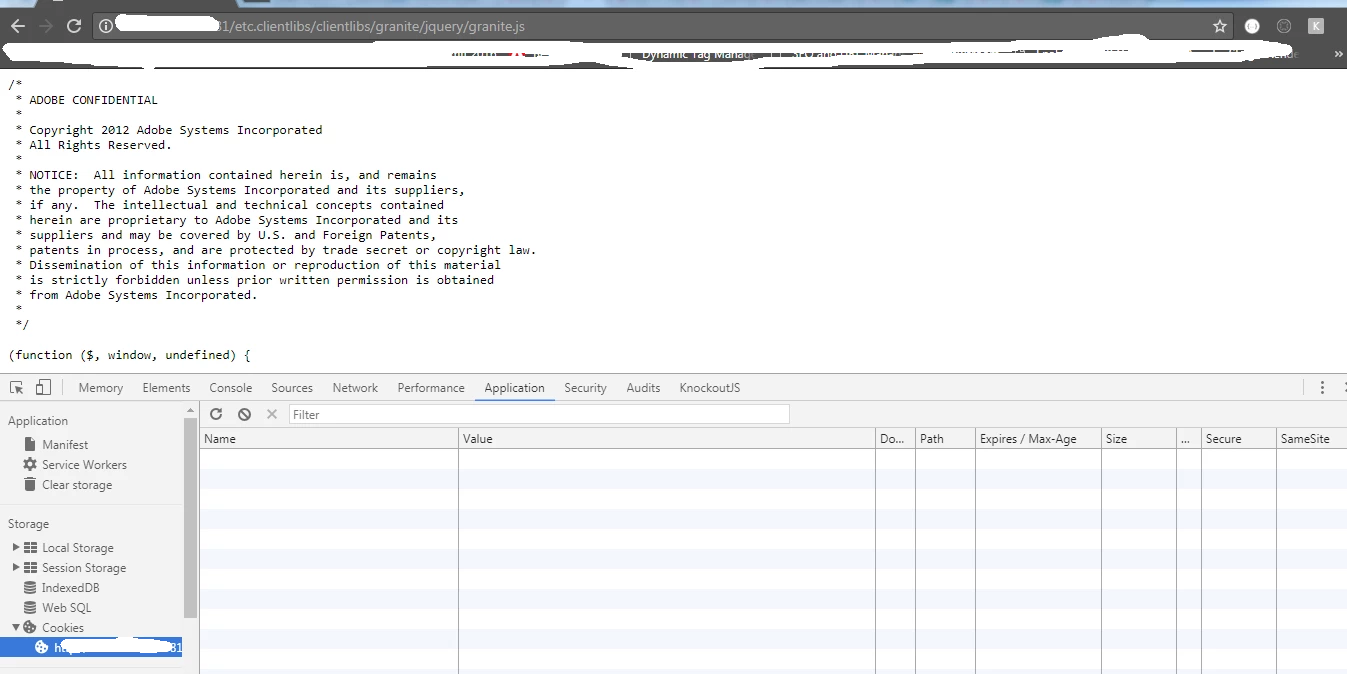The image size is (1347, 674).
Task: Click the site information icon in address bar
Action: point(105,27)
